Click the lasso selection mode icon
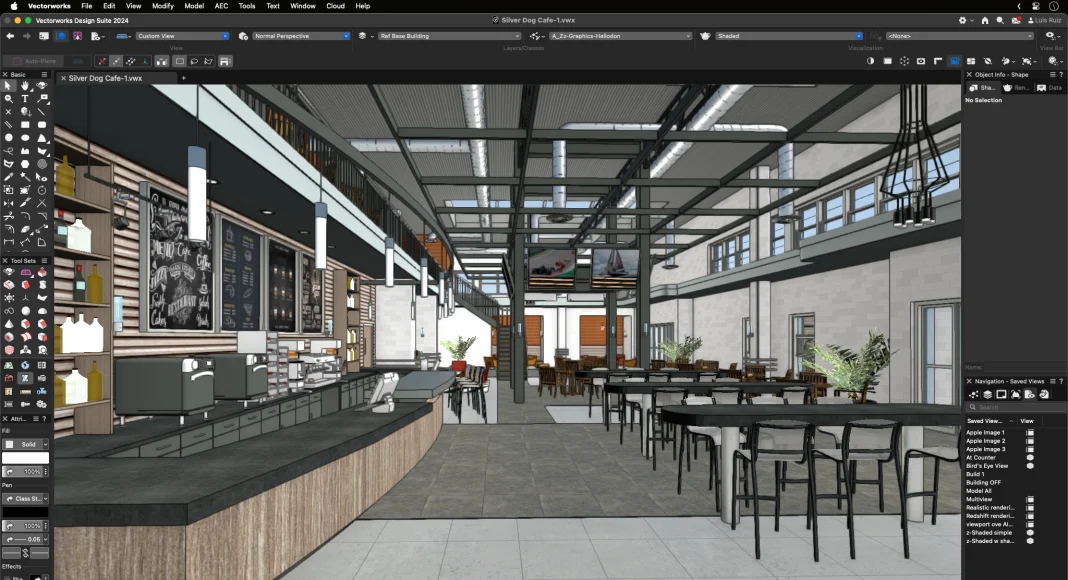 point(194,61)
